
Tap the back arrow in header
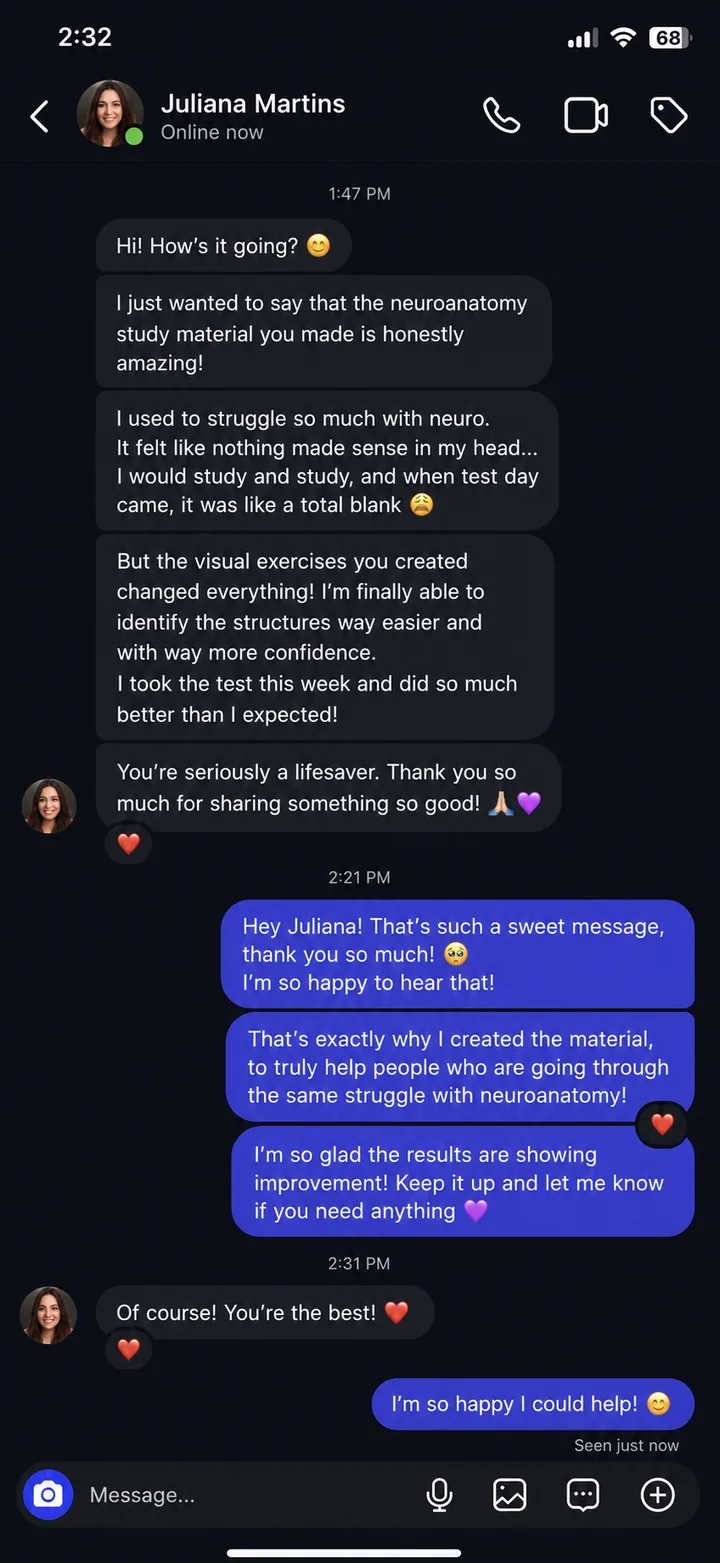pos(39,117)
